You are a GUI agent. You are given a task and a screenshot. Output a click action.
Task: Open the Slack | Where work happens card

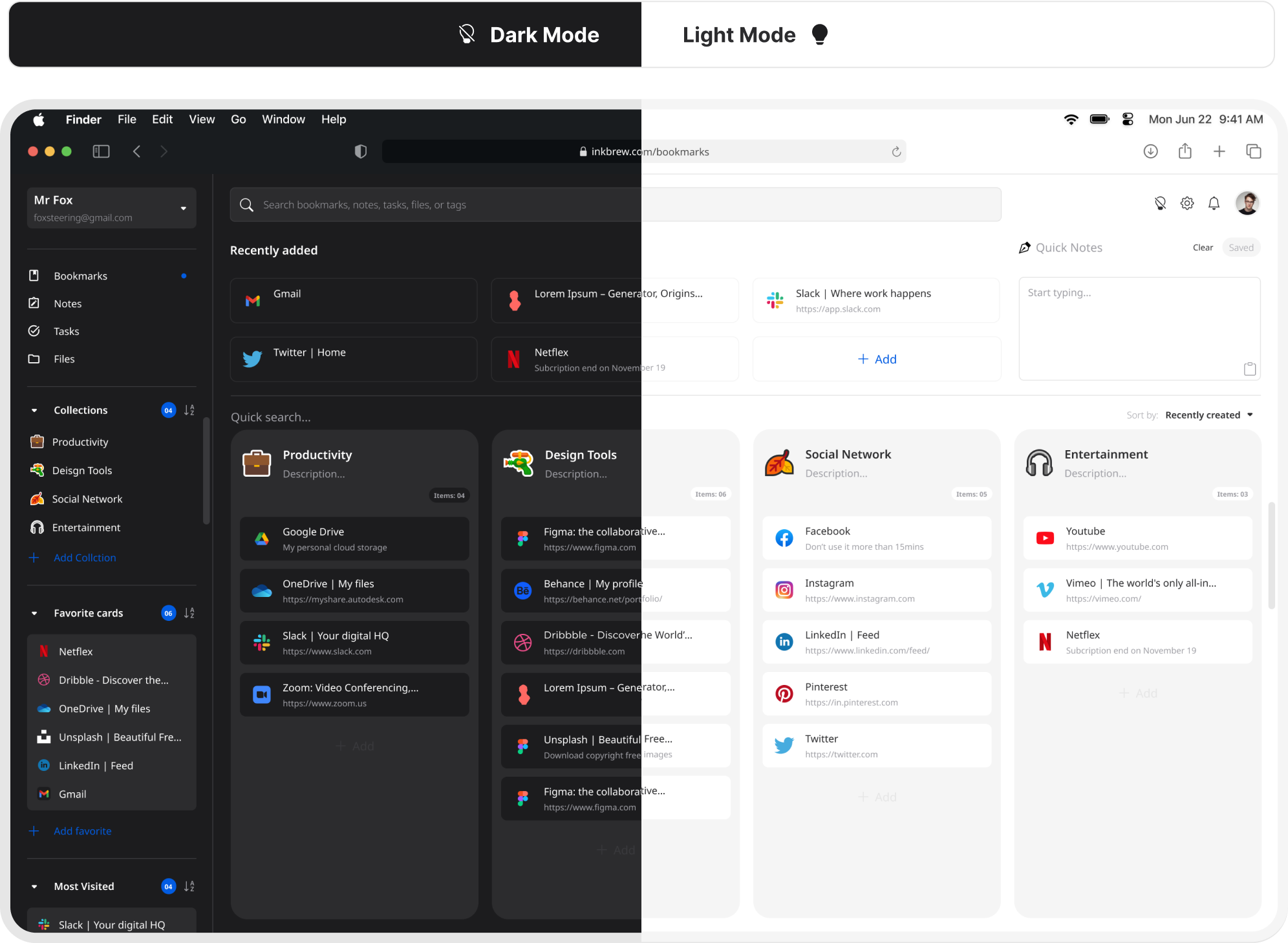coord(876,301)
